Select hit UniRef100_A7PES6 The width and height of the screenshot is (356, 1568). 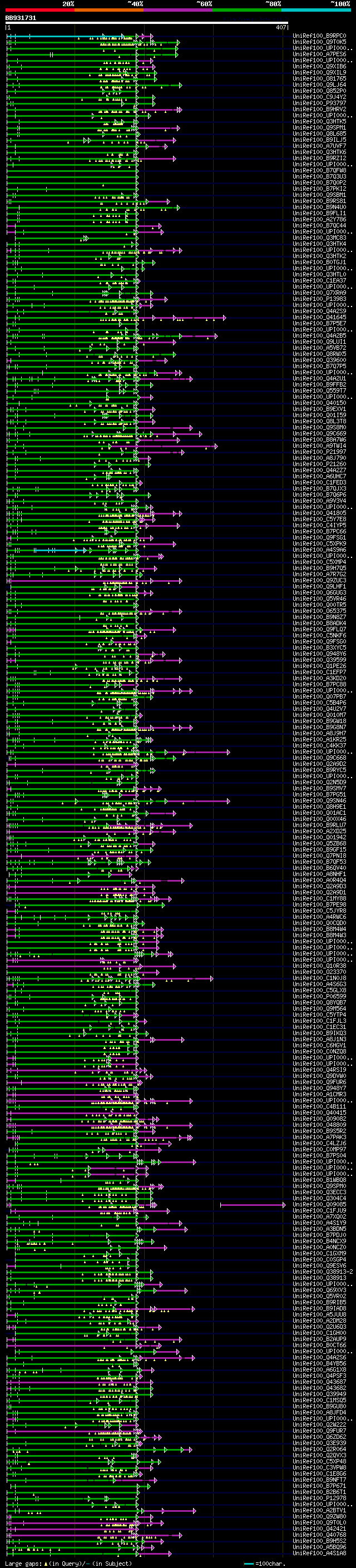(x=319, y=54)
